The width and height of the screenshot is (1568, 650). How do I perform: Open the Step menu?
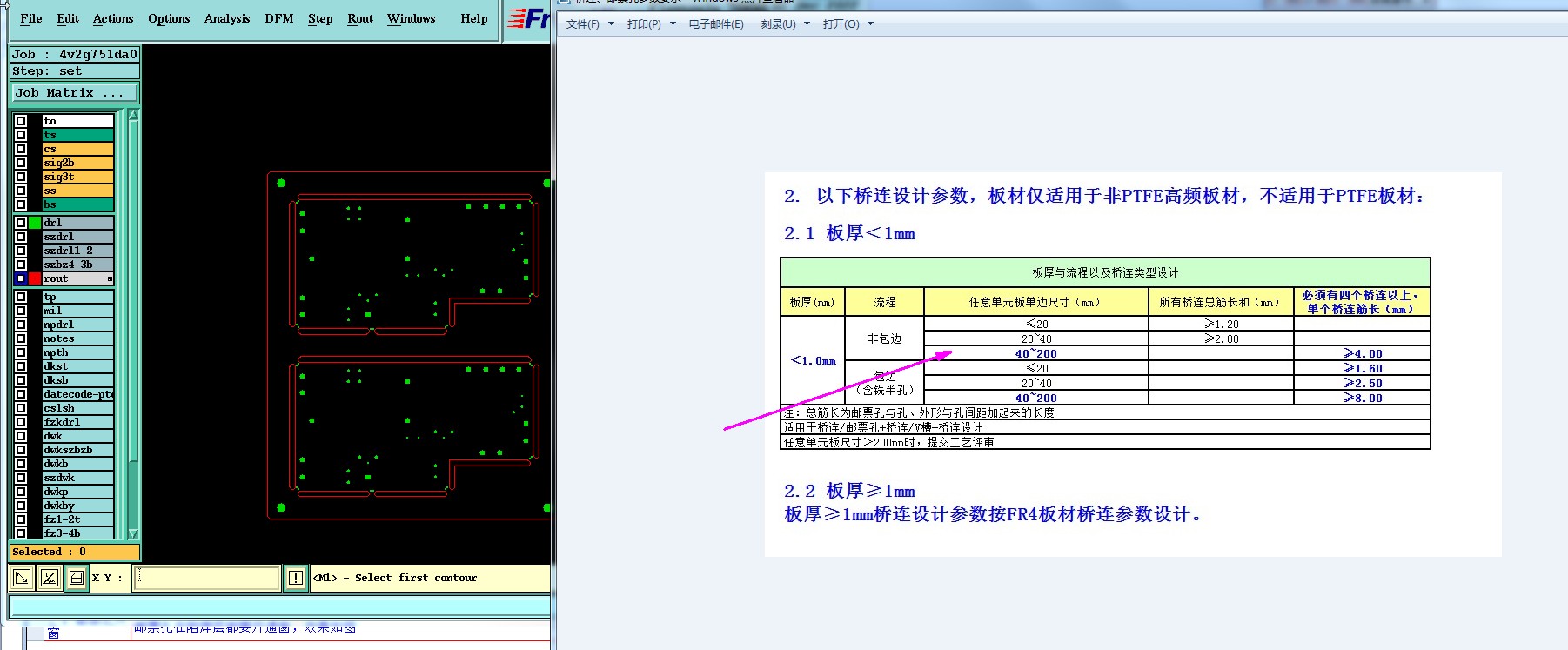pos(320,18)
